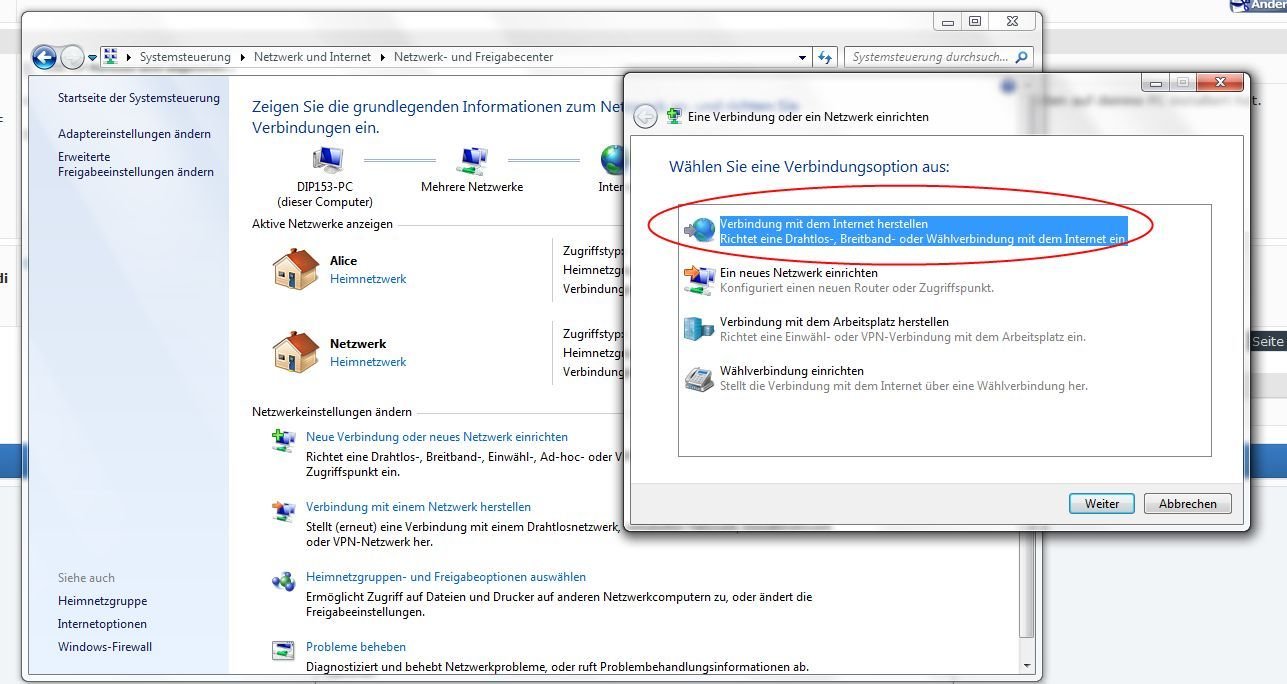Open the Heimnetzwerk link under Netzwerk
1287x684 pixels.
click(x=368, y=362)
